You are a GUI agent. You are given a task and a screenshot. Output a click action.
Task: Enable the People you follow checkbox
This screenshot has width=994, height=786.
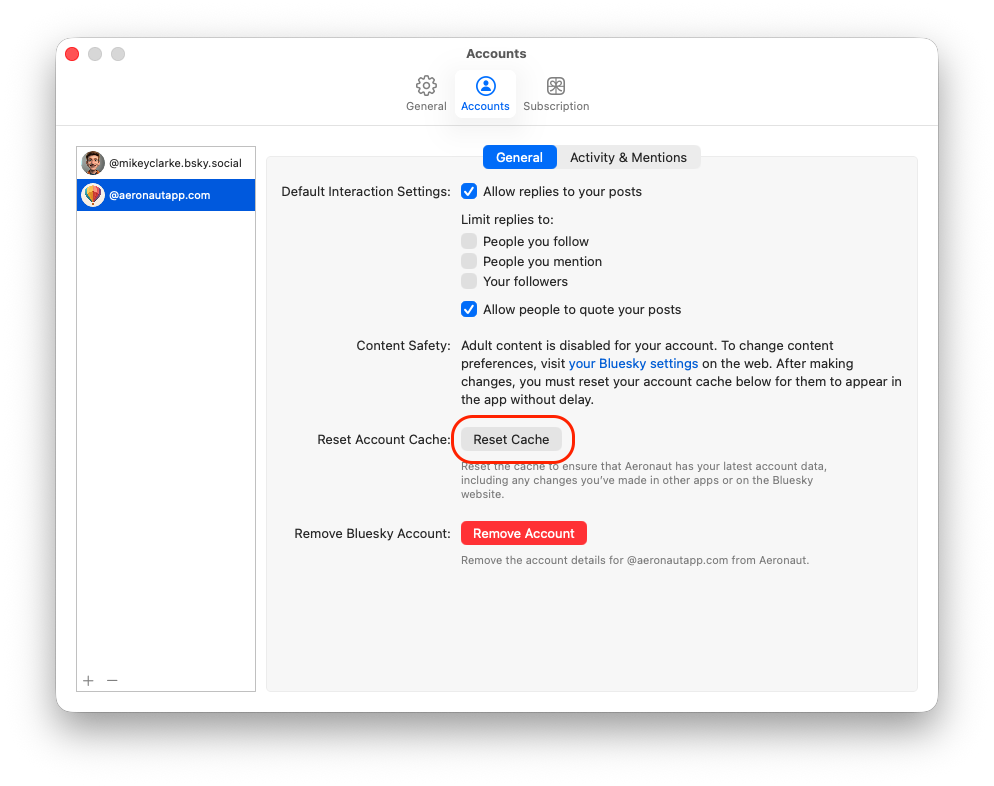(469, 241)
